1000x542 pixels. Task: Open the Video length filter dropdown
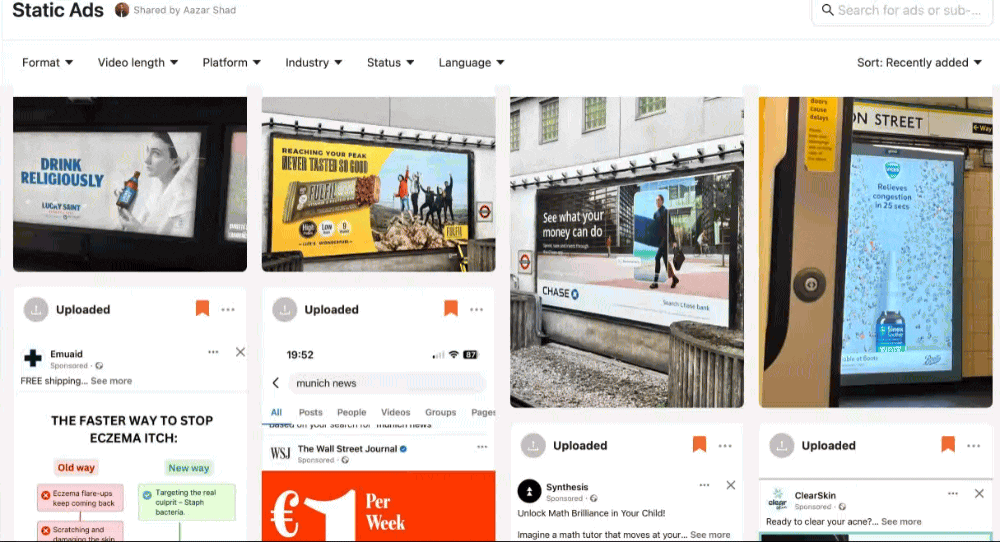pyautogui.click(x=137, y=62)
